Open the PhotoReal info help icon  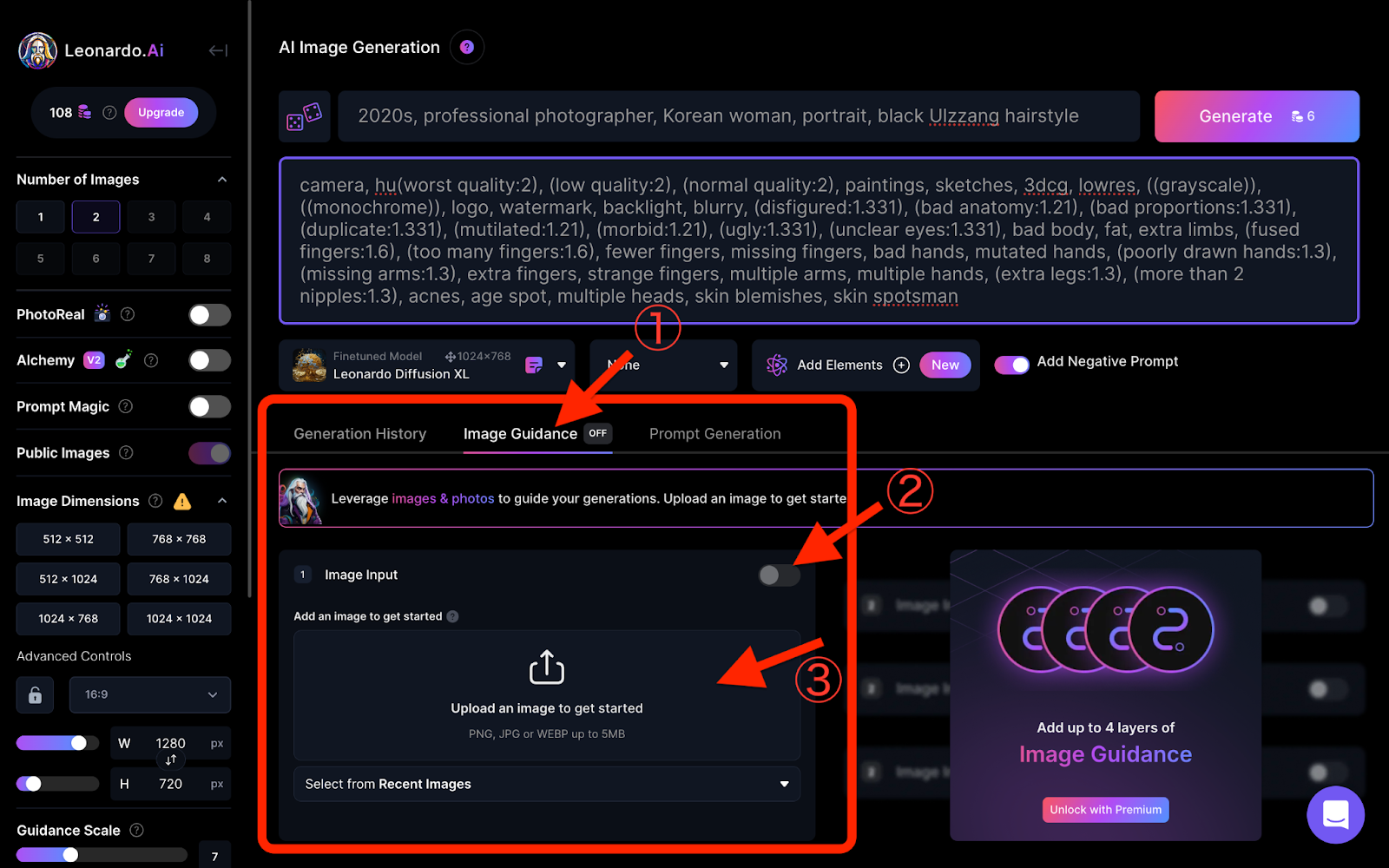click(128, 314)
